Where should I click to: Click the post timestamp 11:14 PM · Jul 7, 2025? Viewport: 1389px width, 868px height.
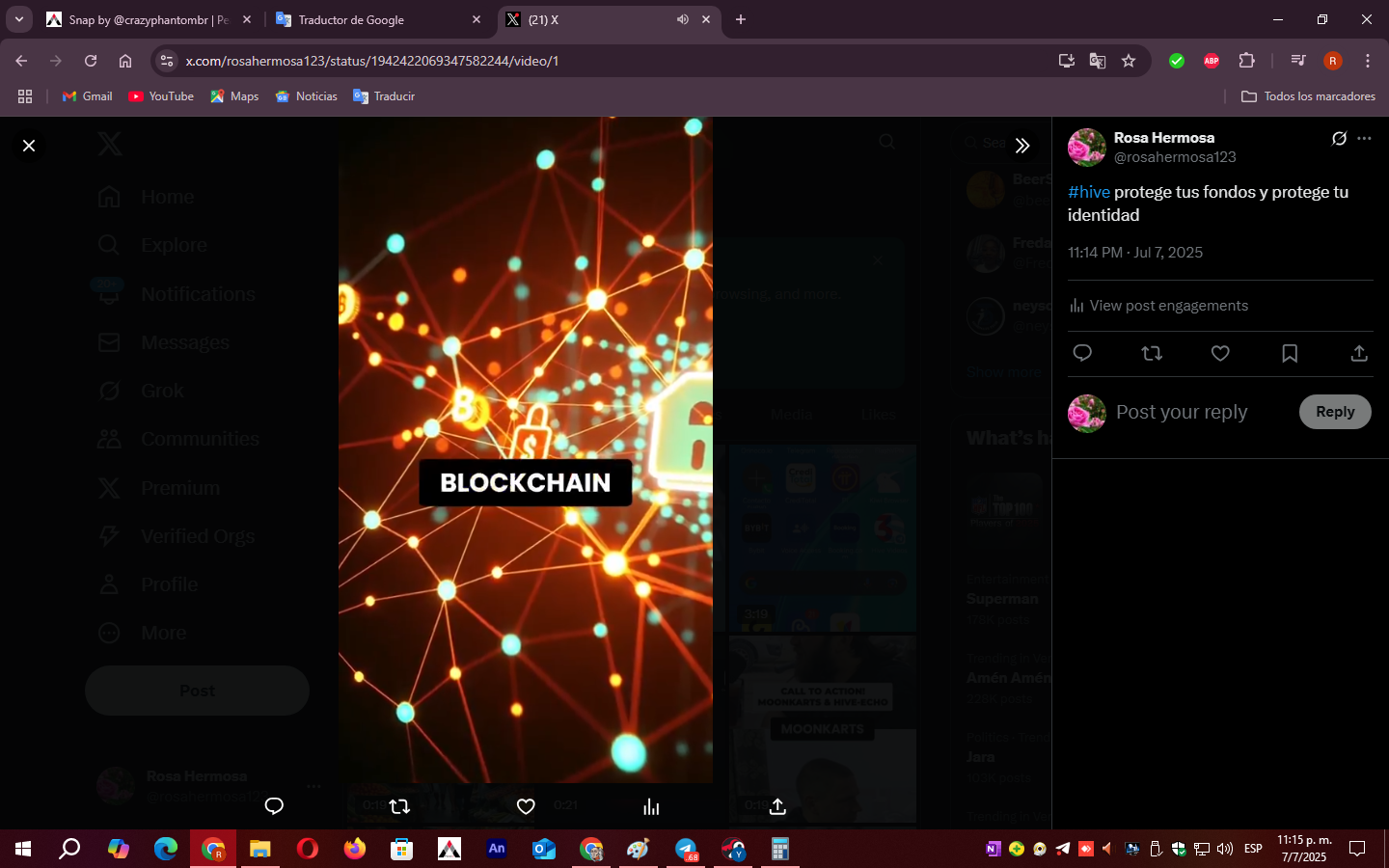coord(1135,253)
